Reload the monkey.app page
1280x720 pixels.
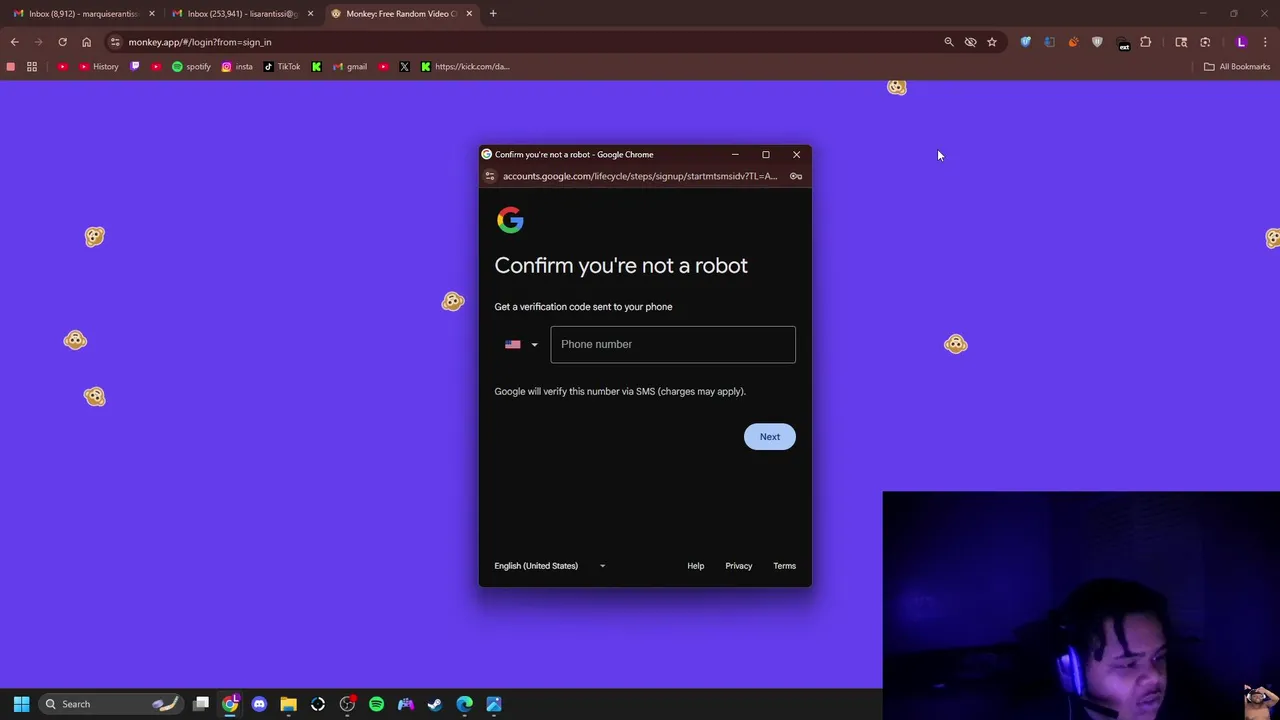coord(62,42)
